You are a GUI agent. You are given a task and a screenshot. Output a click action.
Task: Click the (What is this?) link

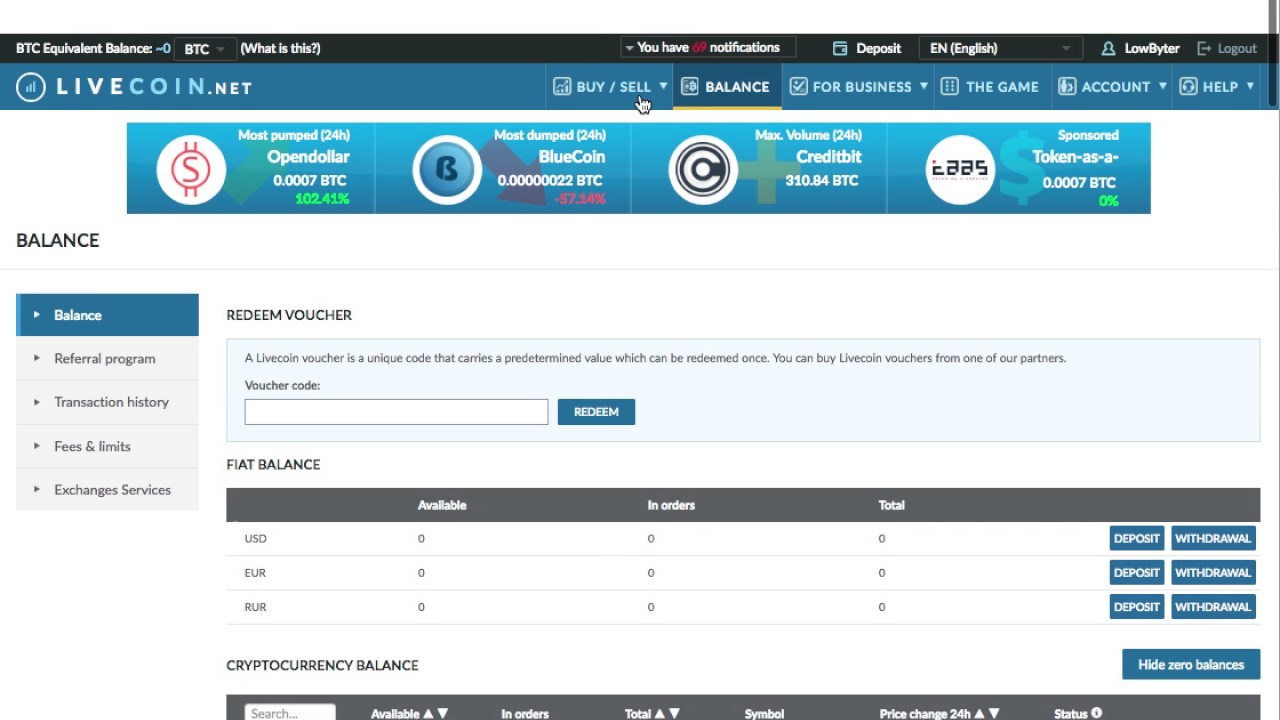click(280, 48)
